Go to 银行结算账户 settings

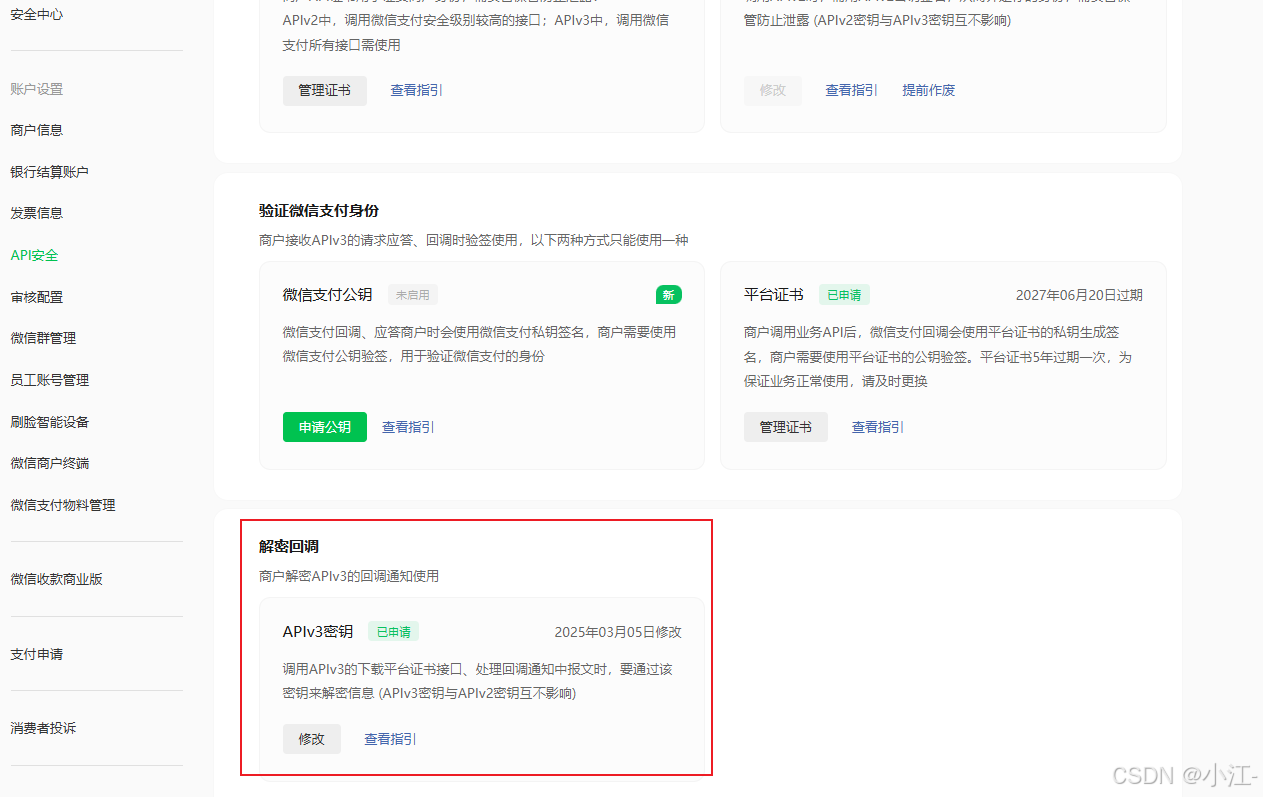pyautogui.click(x=50, y=172)
